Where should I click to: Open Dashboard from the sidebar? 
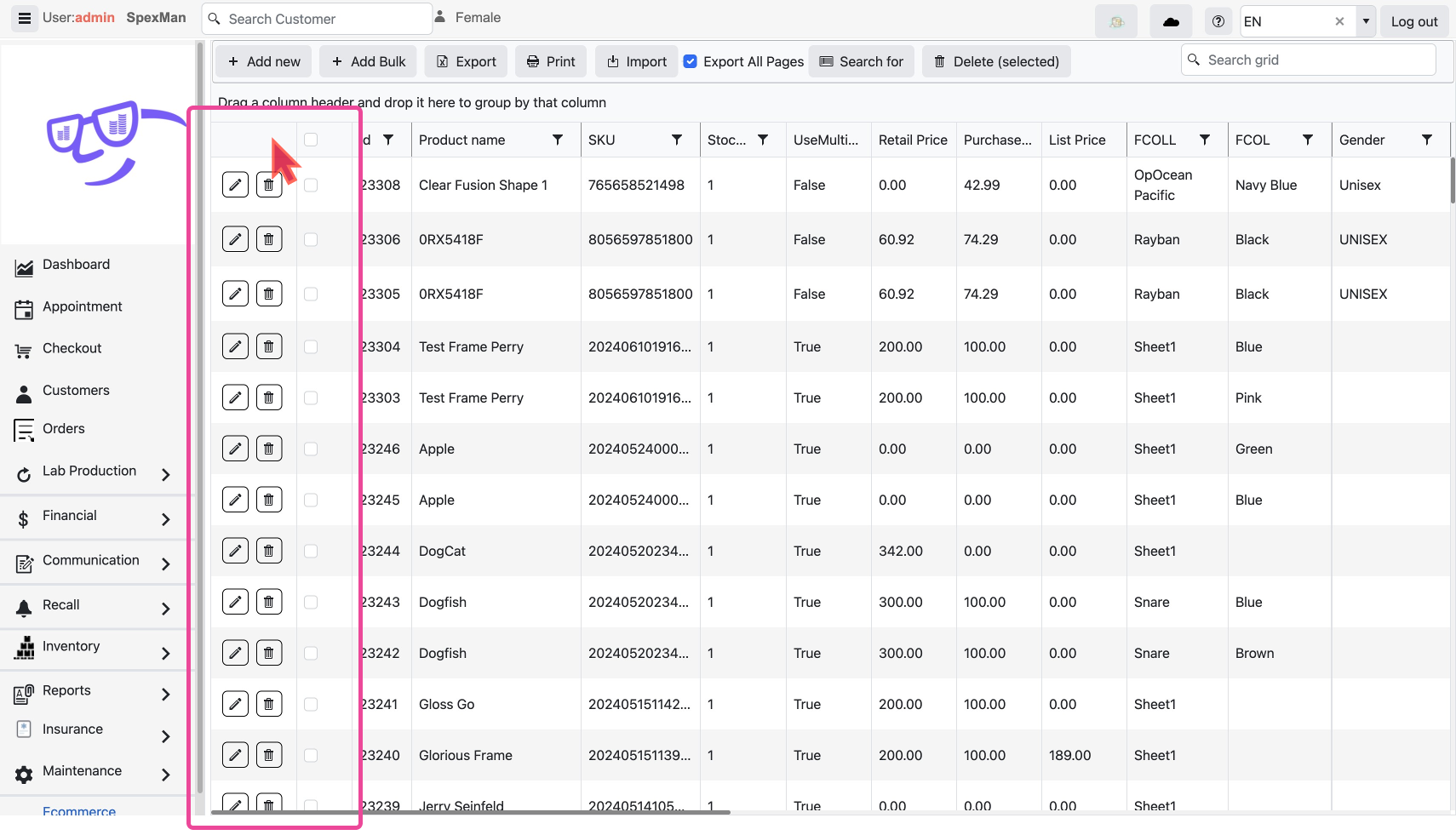(76, 265)
